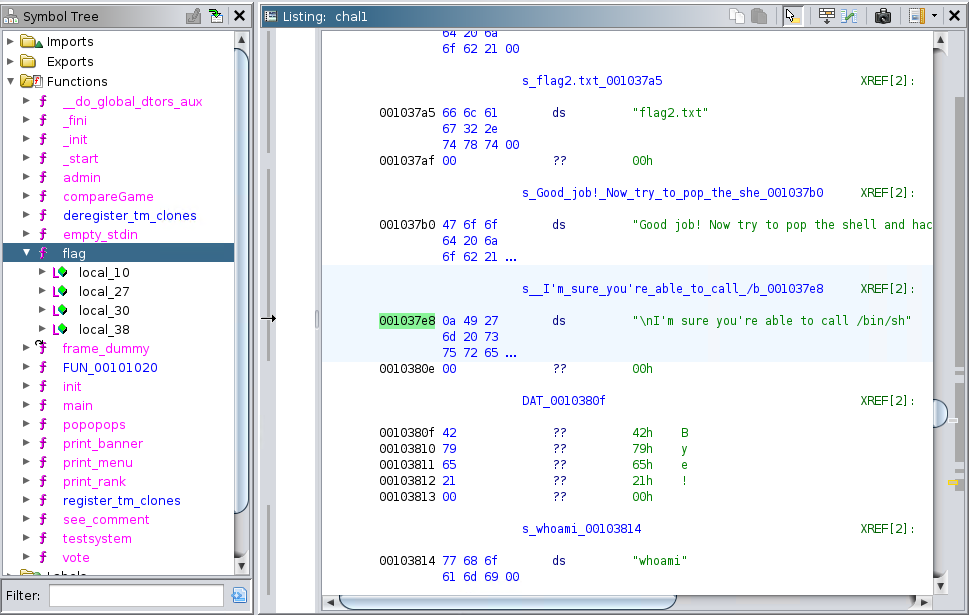
Task: Expand the compareGame function node
Action: coord(26,196)
